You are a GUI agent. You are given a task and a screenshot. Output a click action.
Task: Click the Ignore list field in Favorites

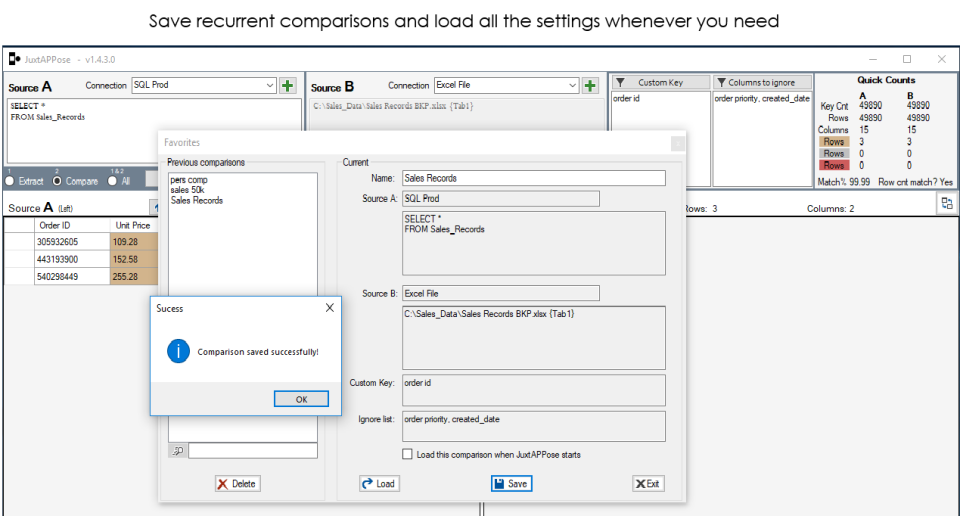tap(534, 426)
